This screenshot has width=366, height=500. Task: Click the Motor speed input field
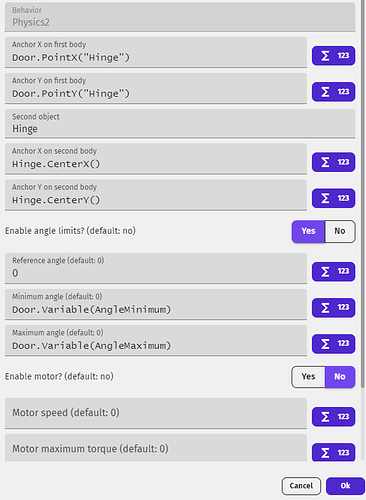[x=156, y=413]
